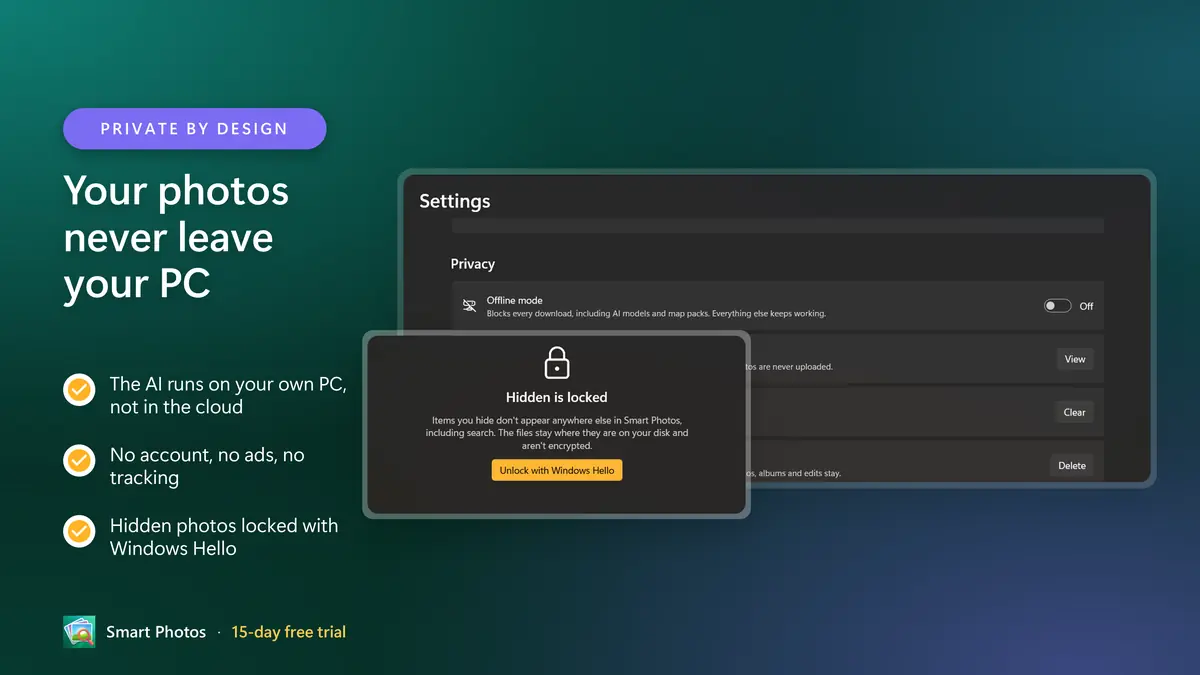Click the Delete button in Settings
1200x675 pixels.
pos(1072,465)
